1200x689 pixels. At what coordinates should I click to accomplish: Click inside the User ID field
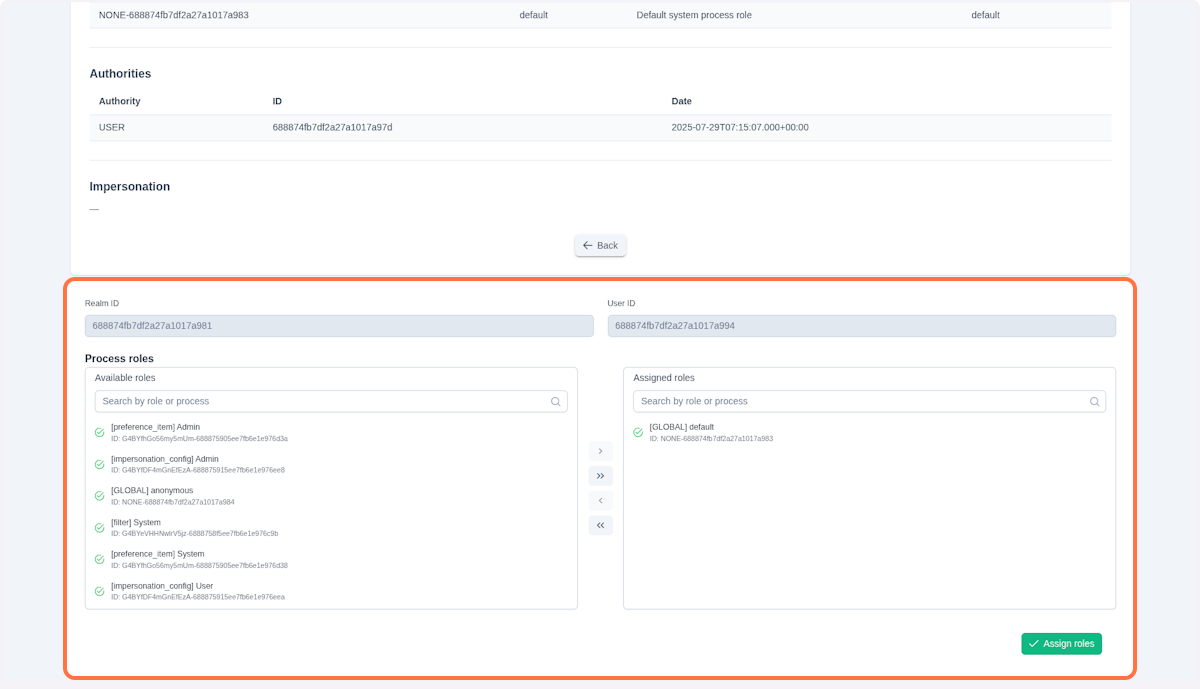(861, 325)
